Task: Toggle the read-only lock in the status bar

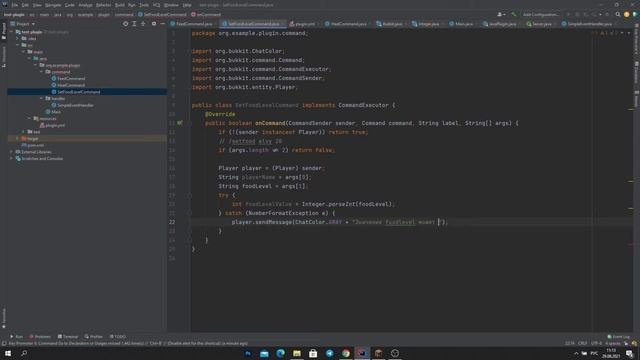Action: coord(626,344)
